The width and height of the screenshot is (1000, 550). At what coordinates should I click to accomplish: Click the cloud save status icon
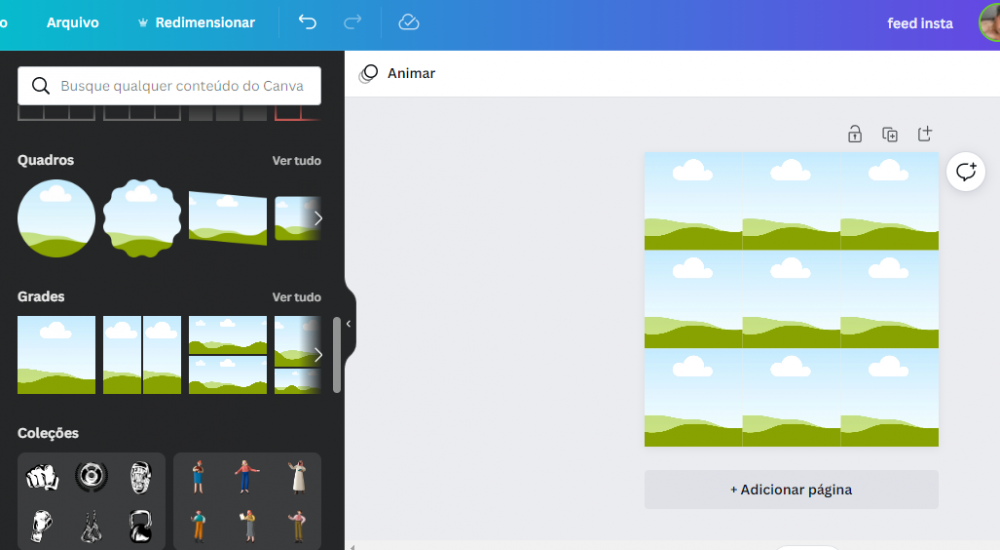(408, 22)
